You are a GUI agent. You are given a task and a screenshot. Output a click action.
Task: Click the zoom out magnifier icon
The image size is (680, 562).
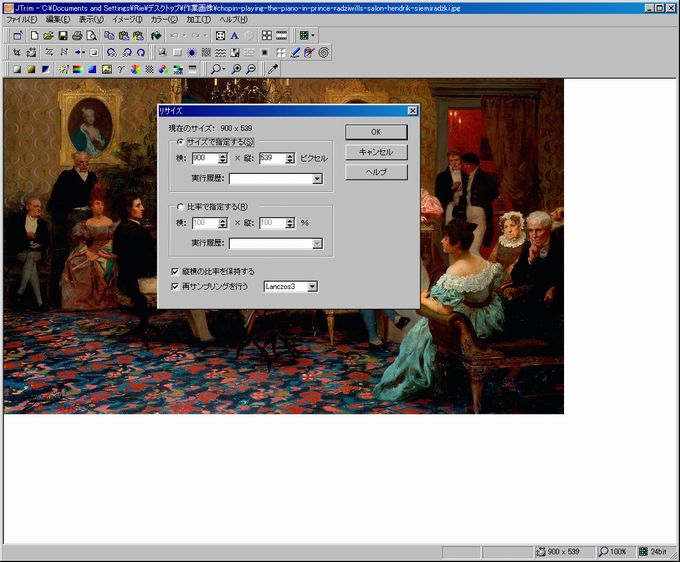(251, 69)
